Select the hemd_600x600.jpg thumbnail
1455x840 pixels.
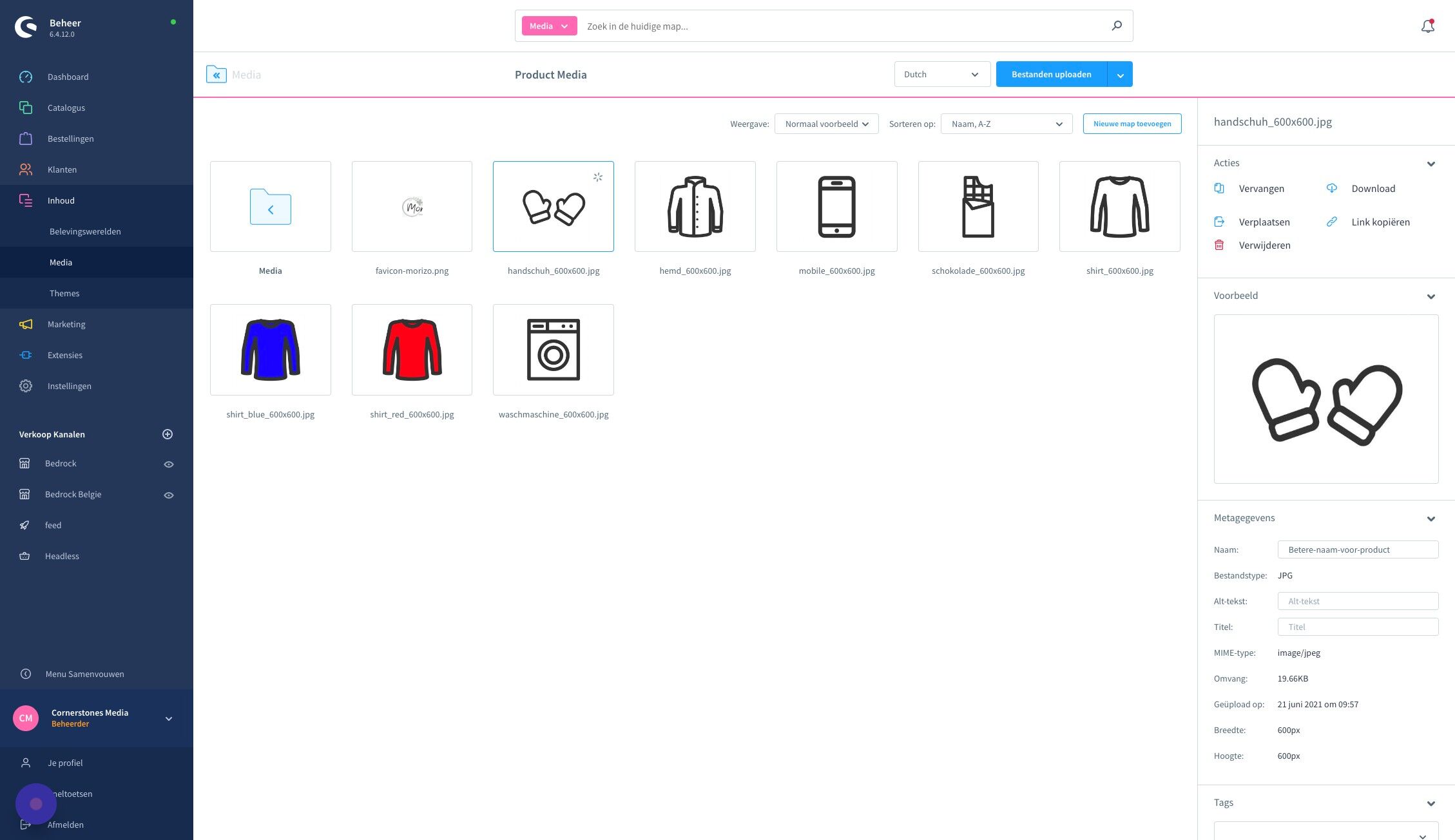(695, 206)
